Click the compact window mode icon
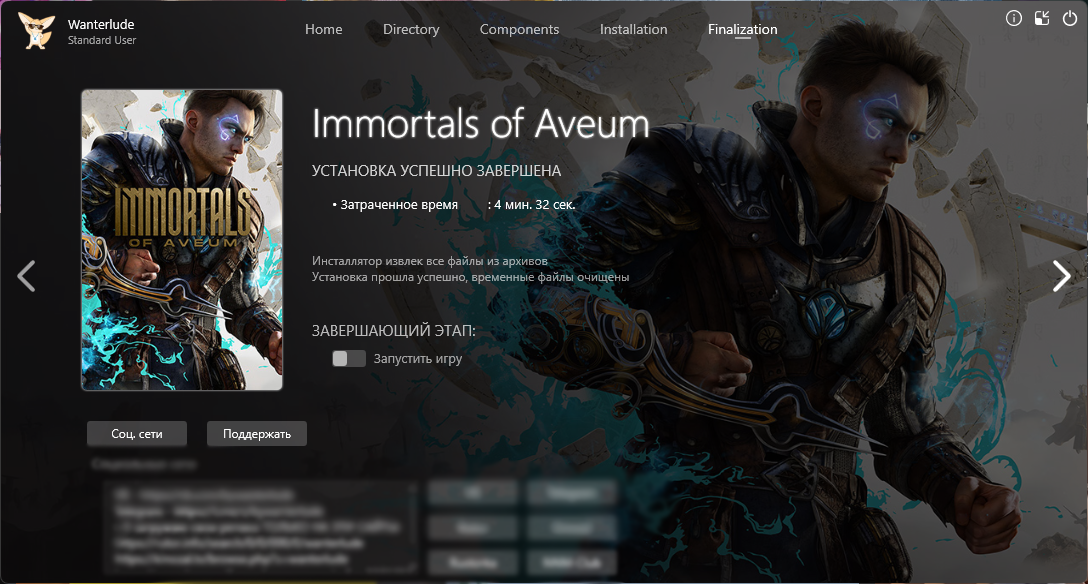 pos(1042,18)
